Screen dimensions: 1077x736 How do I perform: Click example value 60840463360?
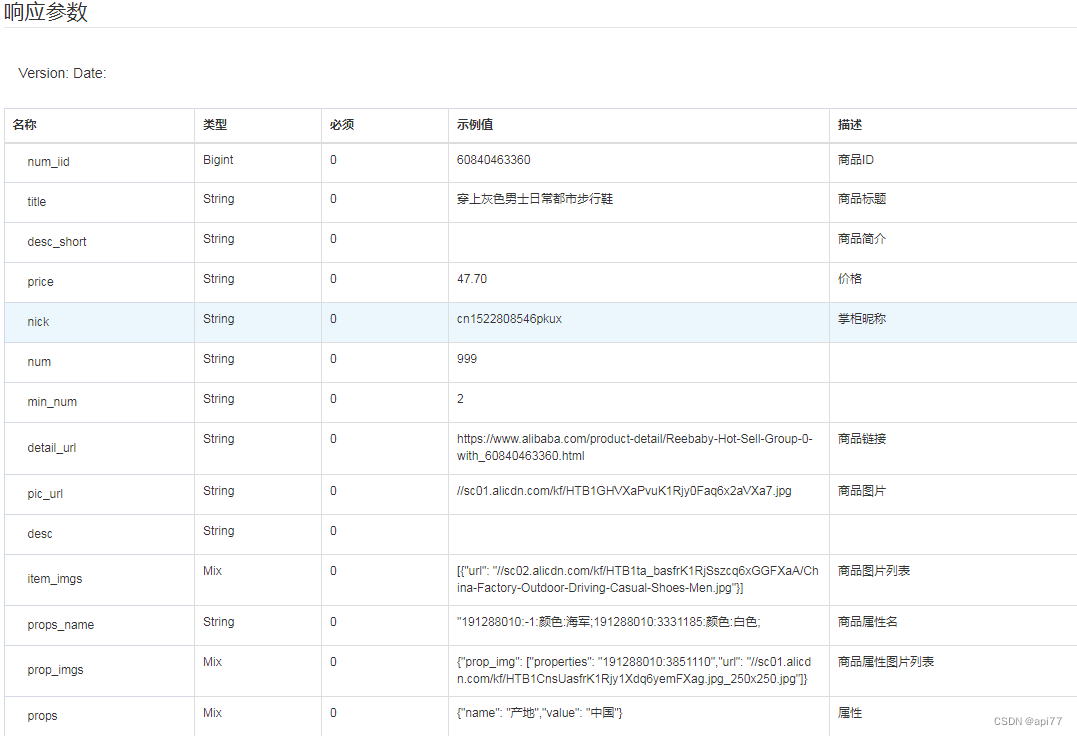pyautogui.click(x=493, y=160)
